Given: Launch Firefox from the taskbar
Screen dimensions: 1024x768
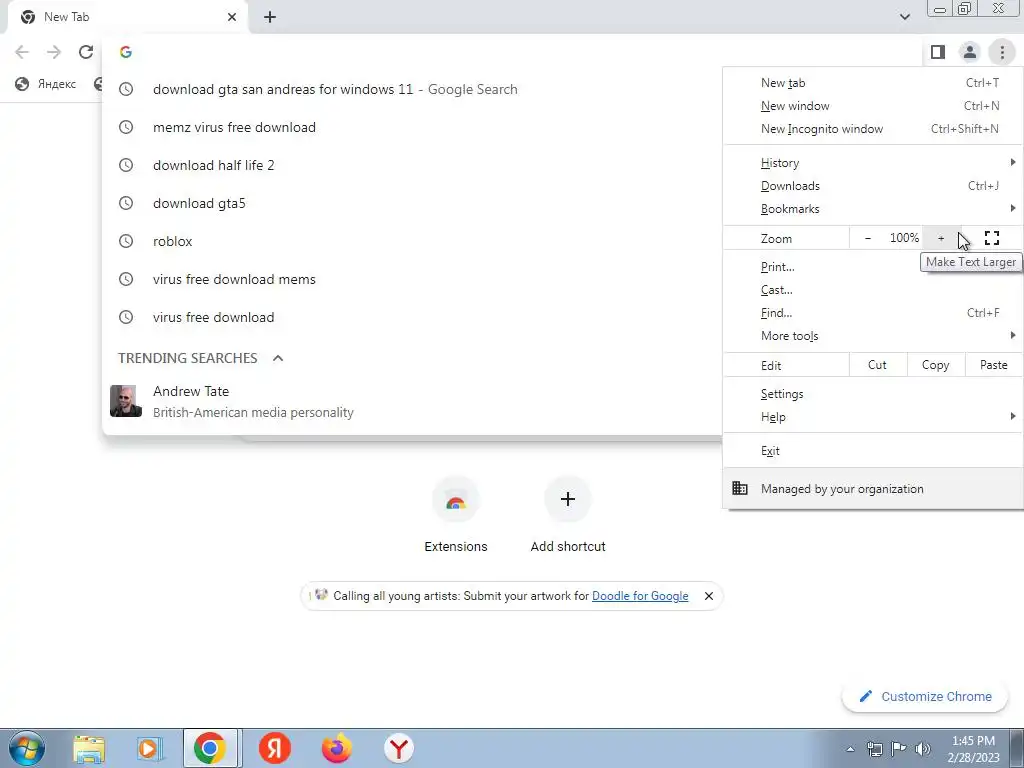Looking at the screenshot, I should 337,748.
